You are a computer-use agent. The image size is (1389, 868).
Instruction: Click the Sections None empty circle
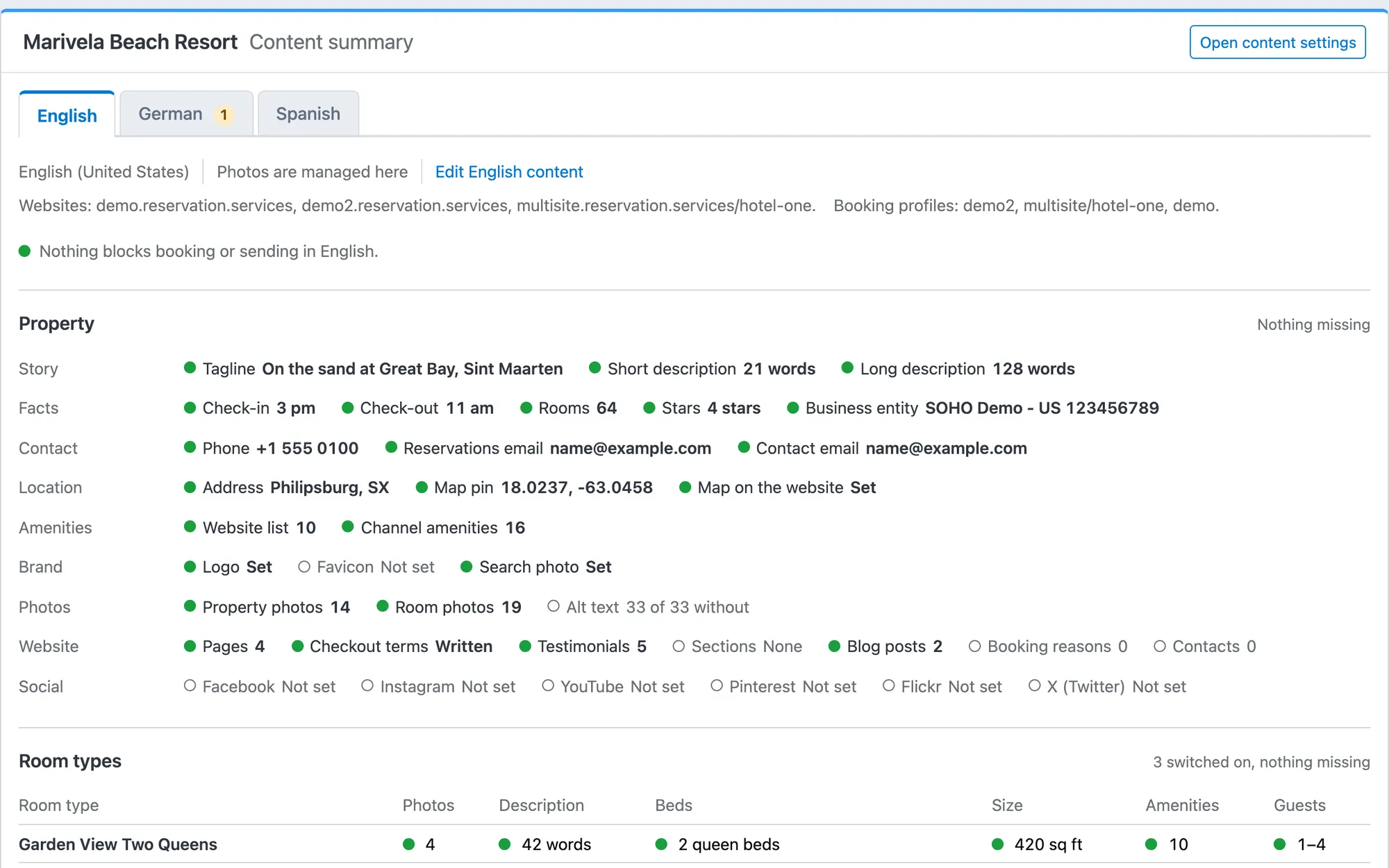point(679,646)
